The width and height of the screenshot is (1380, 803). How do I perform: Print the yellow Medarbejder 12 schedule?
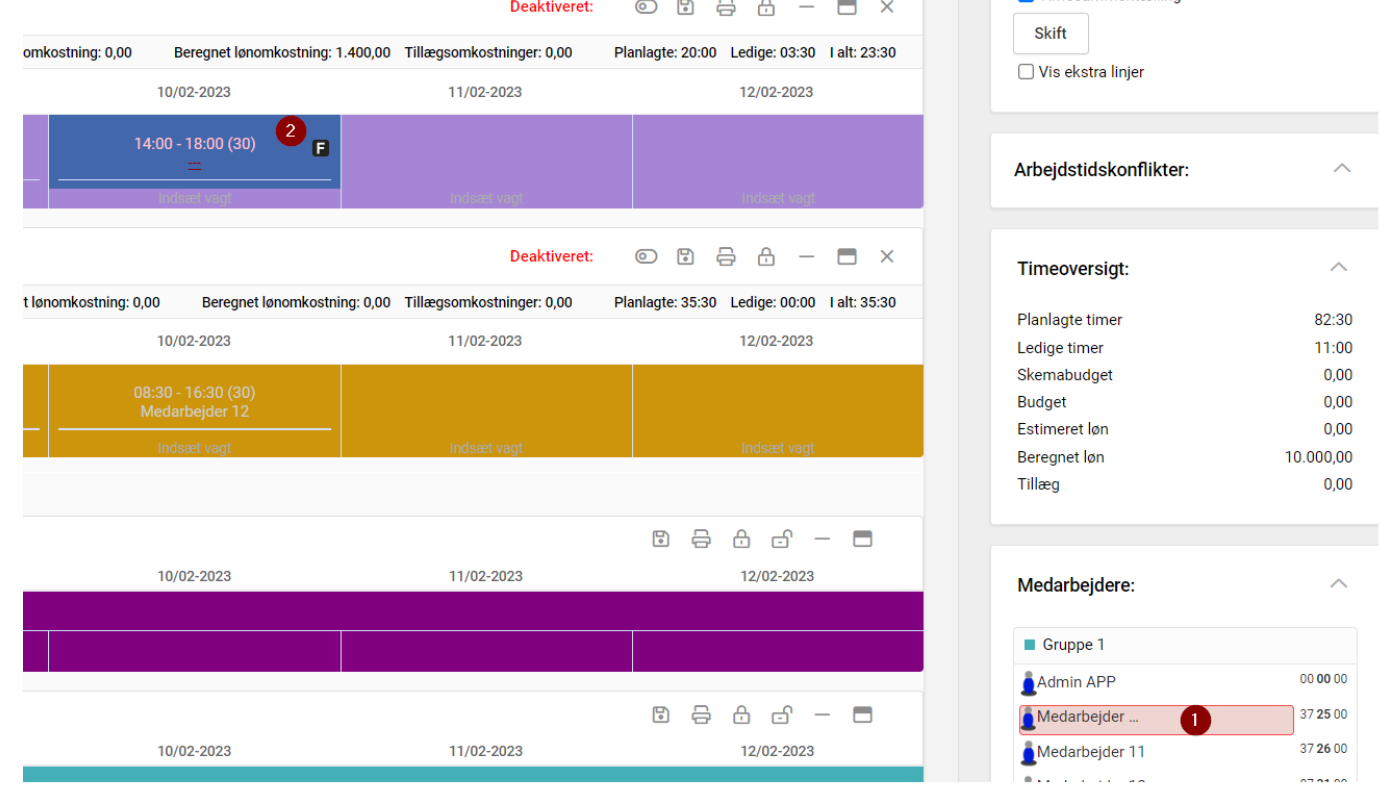[726, 257]
